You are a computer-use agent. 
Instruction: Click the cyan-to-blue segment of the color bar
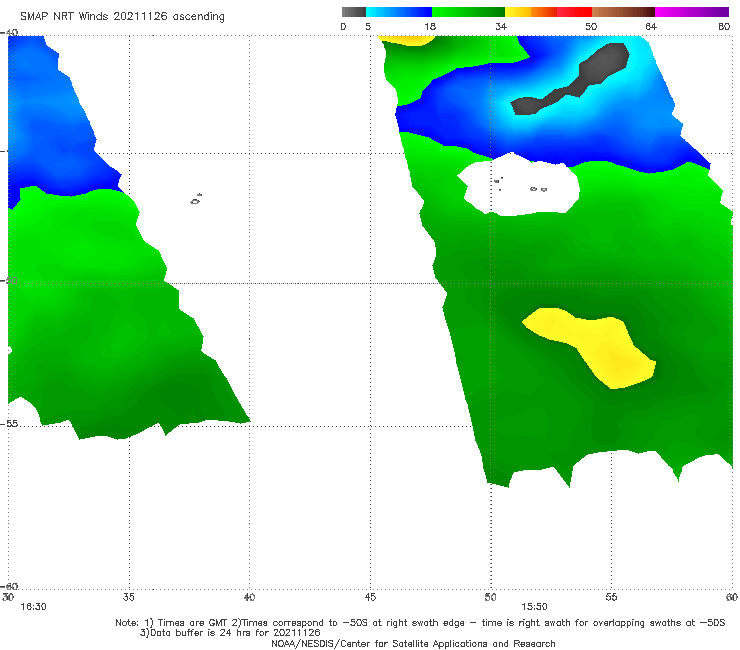[399, 12]
